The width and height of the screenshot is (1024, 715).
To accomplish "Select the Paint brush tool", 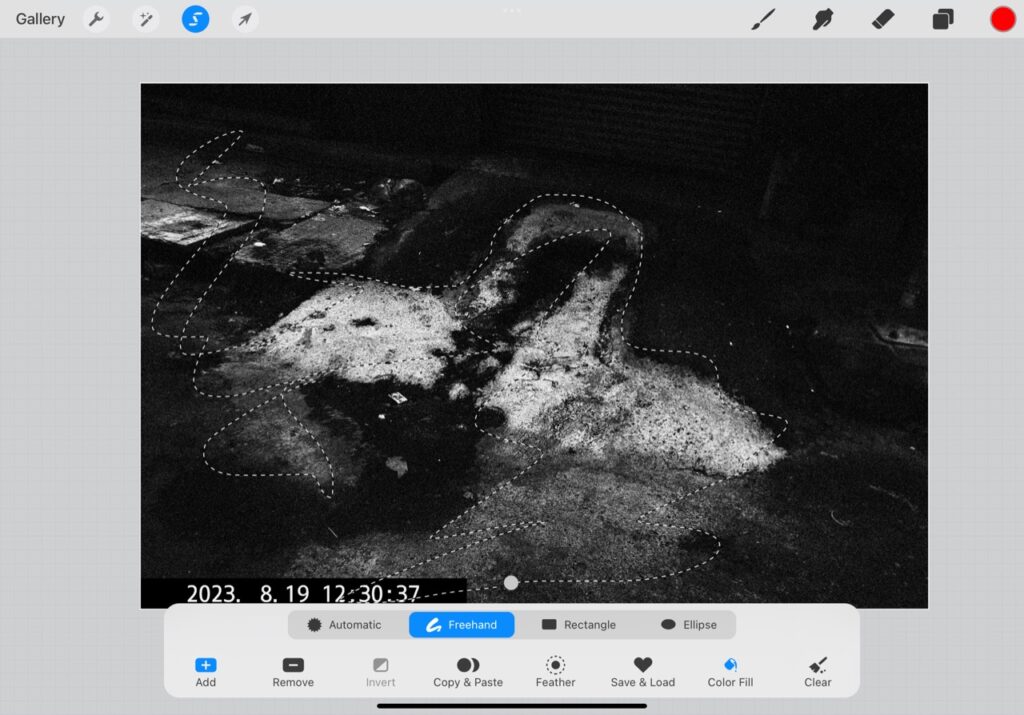I will [763, 19].
